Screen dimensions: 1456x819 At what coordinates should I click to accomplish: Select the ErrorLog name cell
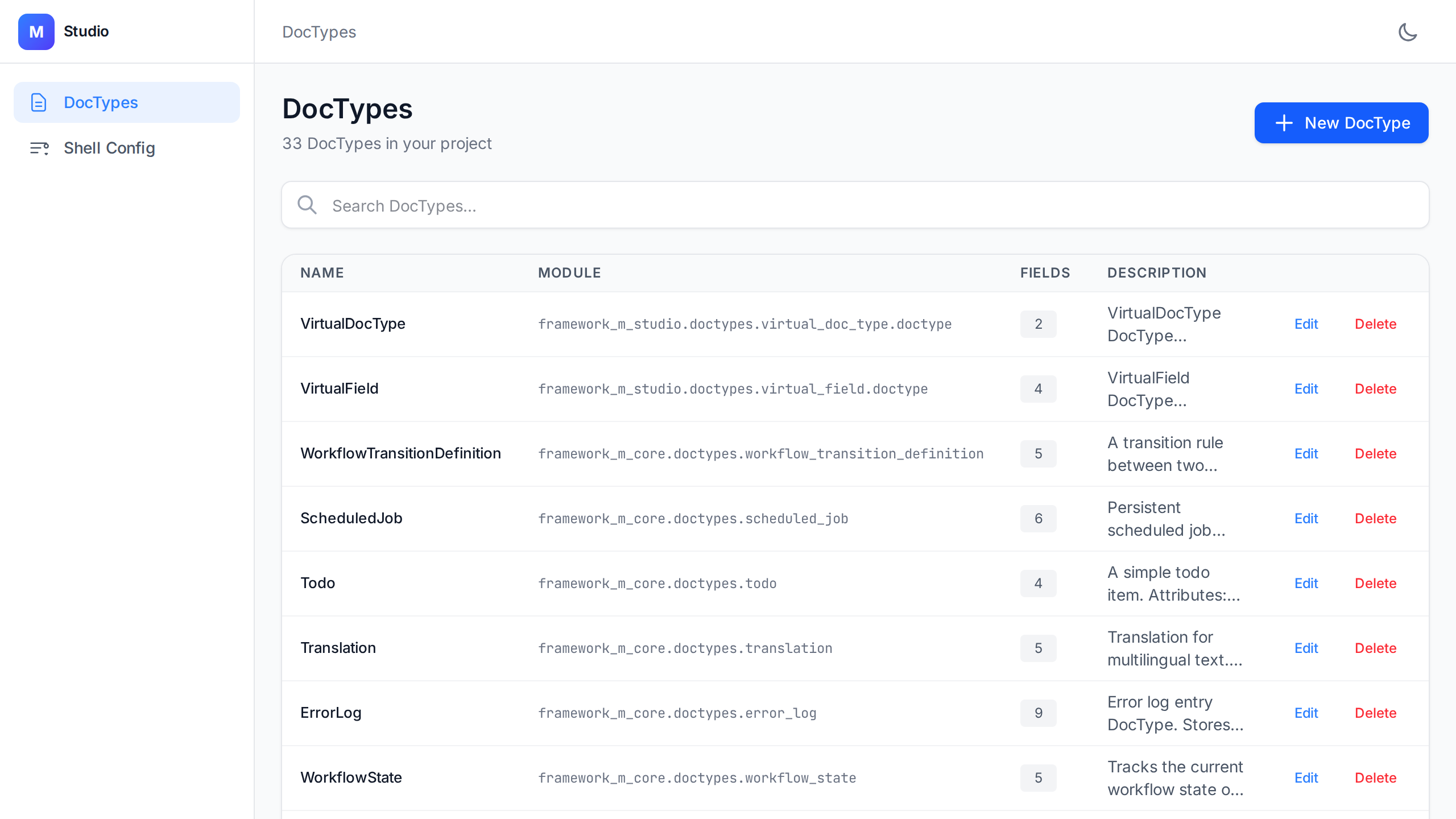(x=330, y=713)
